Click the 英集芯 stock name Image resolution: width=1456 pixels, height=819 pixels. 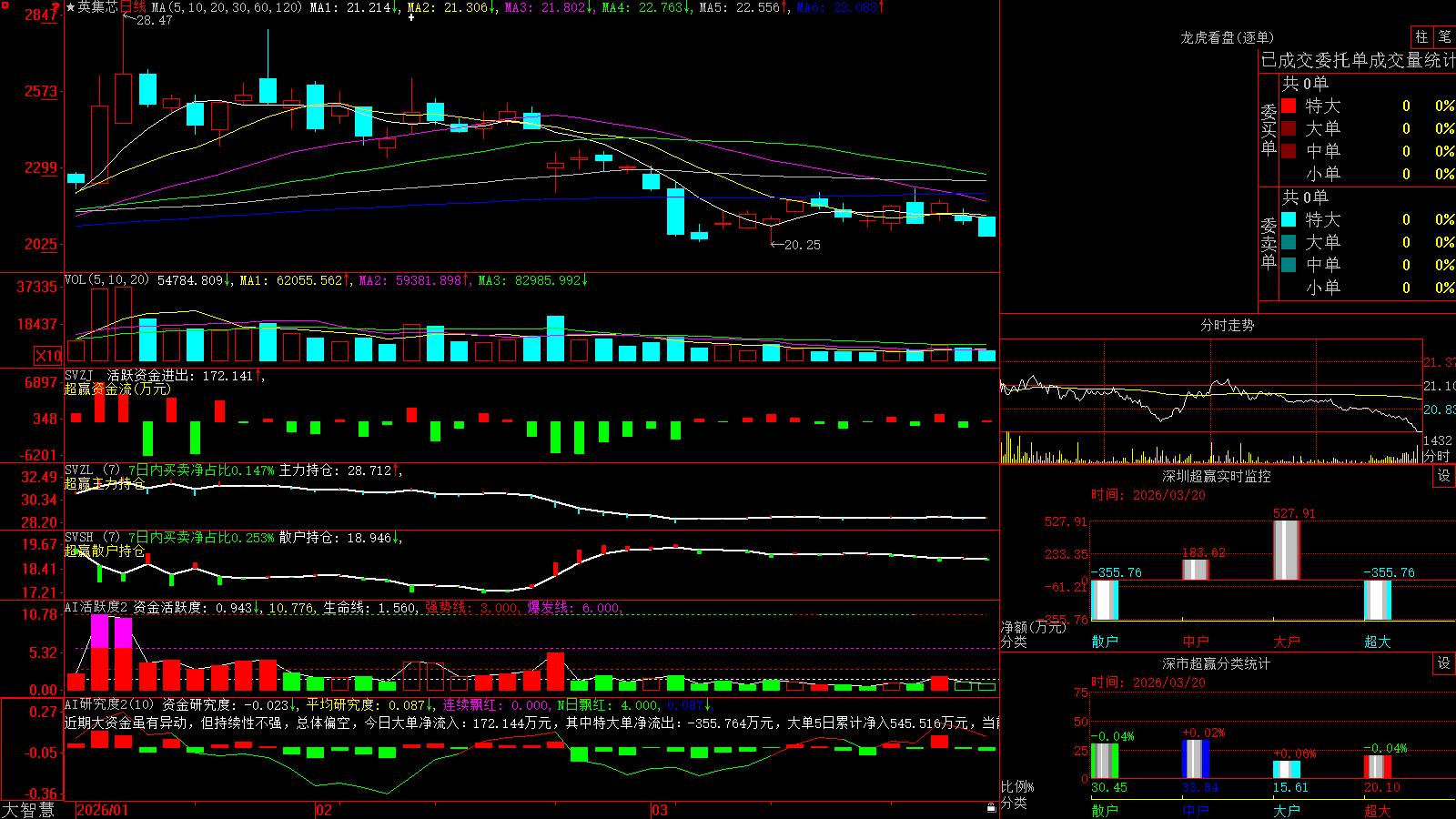pos(97,7)
